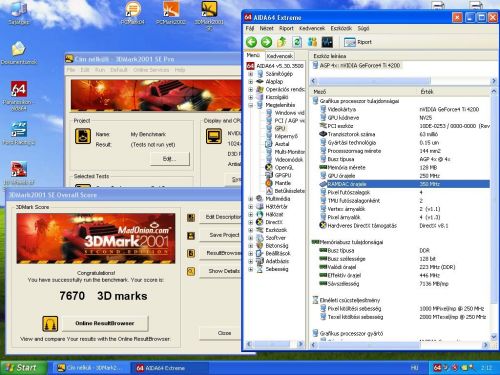Click scroll-down arrow of AIDA64 details list
Viewport: 500px width, 375px height.
(494, 337)
